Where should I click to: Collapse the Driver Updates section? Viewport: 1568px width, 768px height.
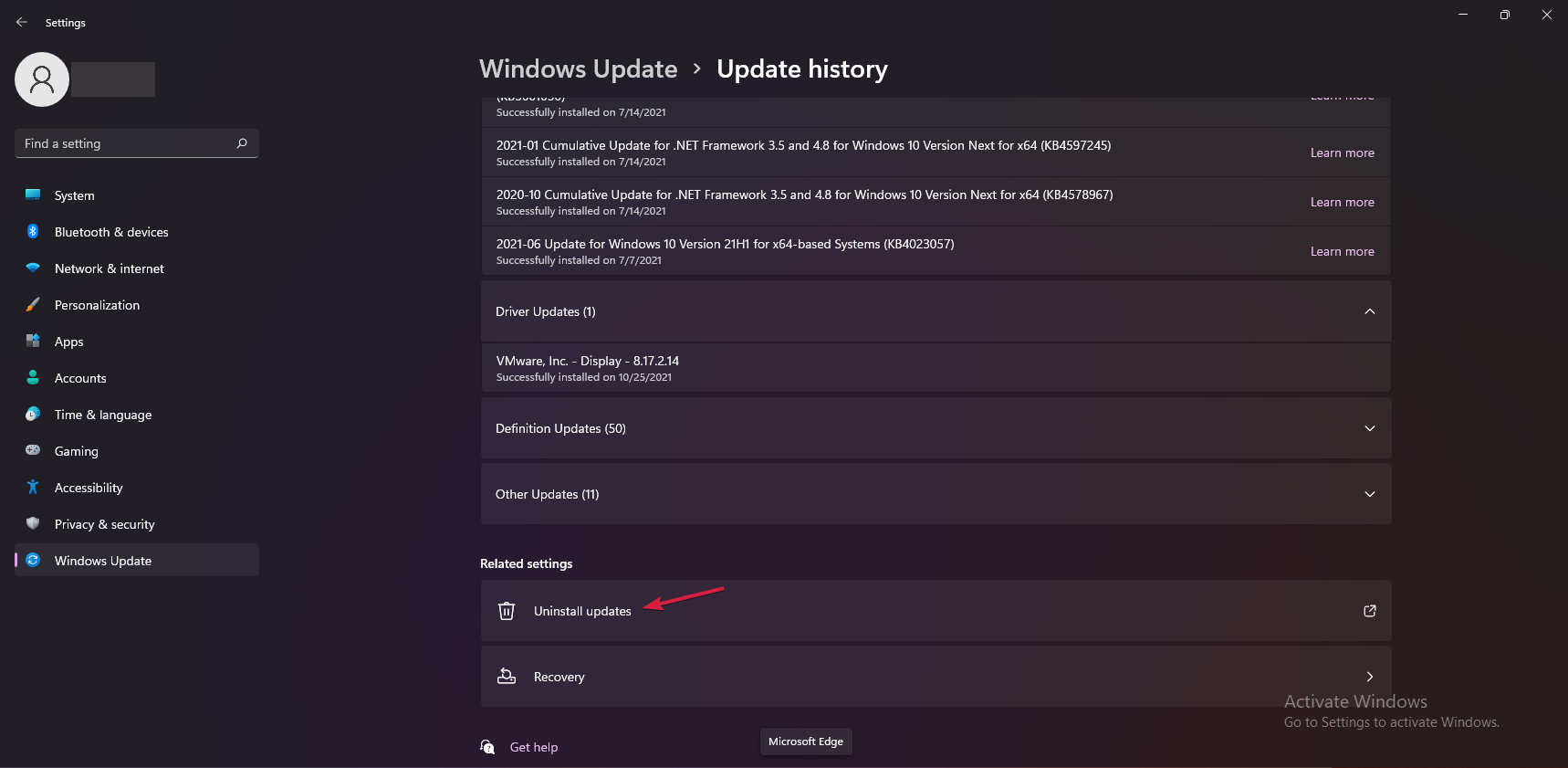point(1370,311)
